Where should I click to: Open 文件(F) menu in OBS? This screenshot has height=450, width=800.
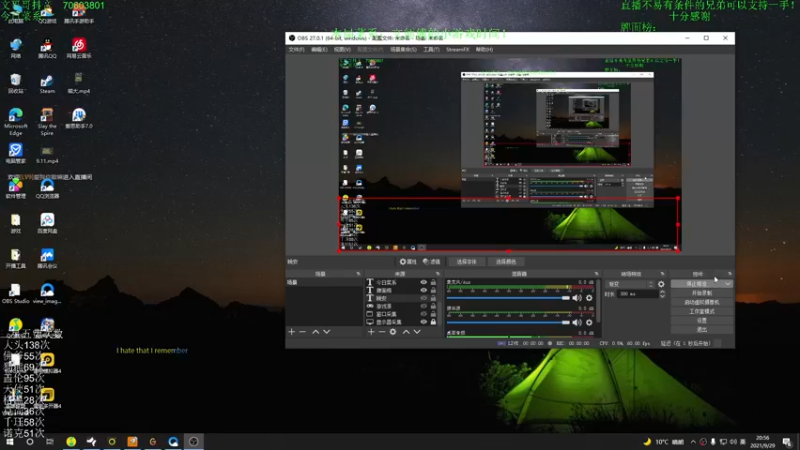tap(296, 49)
